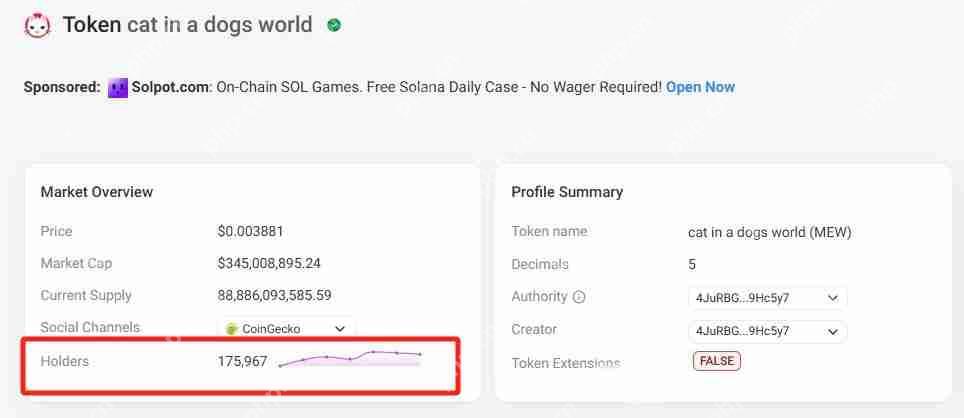Viewport: 964px width, 418px height.
Task: Click the price value $0.003881
Action: coord(250,231)
